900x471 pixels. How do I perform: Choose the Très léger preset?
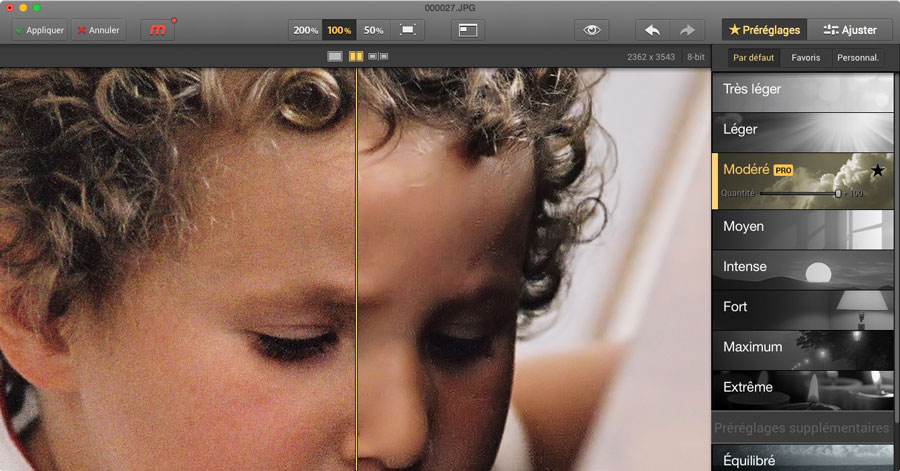(x=802, y=91)
